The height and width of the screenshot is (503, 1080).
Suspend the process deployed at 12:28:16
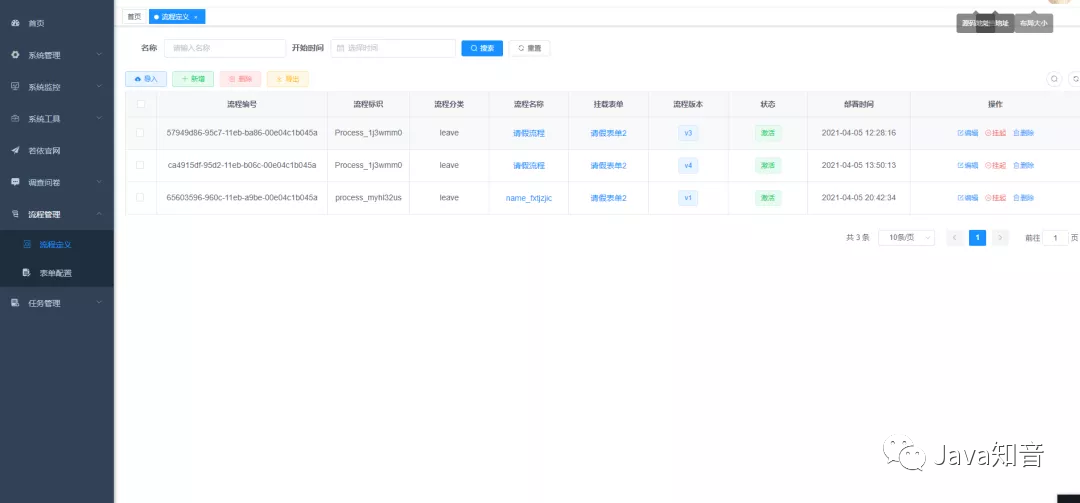click(995, 133)
